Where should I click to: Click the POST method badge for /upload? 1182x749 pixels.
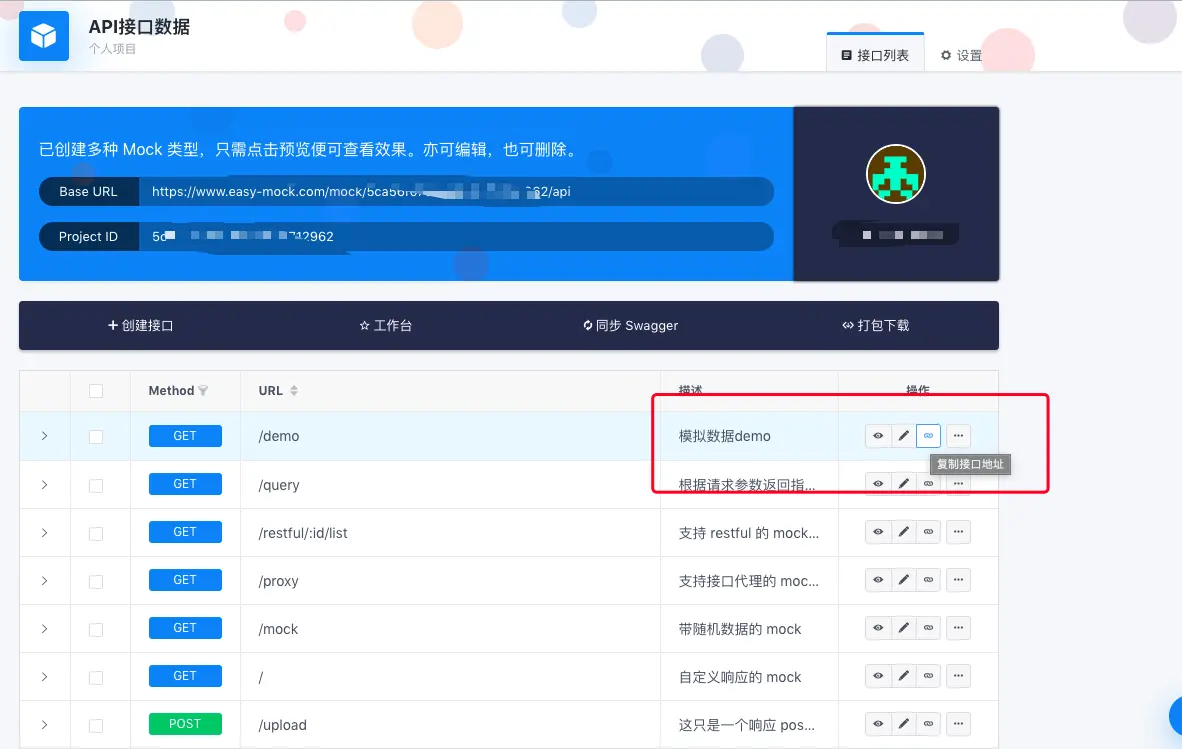(x=185, y=723)
